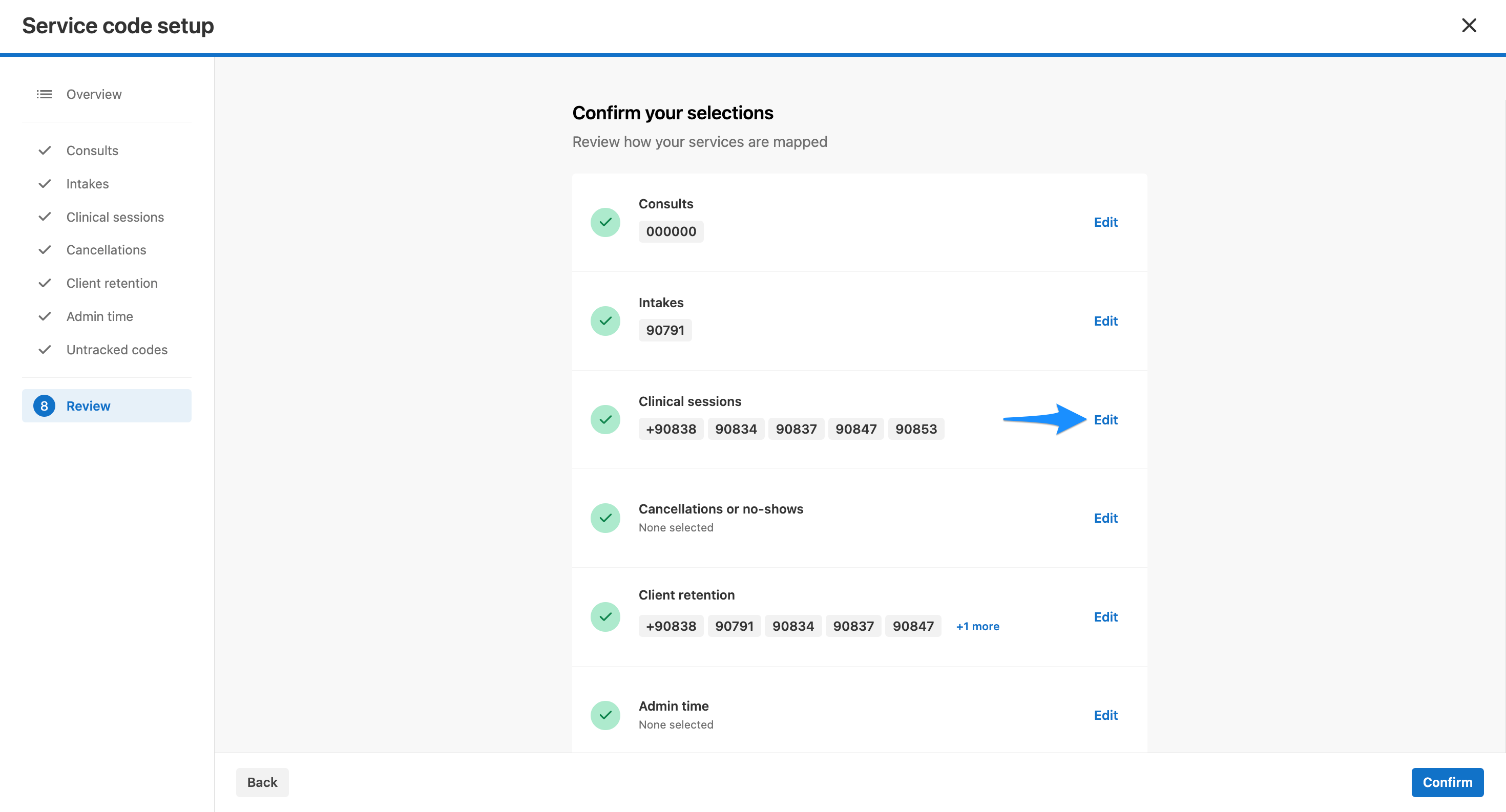Image resolution: width=1506 pixels, height=812 pixels.
Task: Click 90834 chip in Clinical sessions
Action: tap(736, 429)
